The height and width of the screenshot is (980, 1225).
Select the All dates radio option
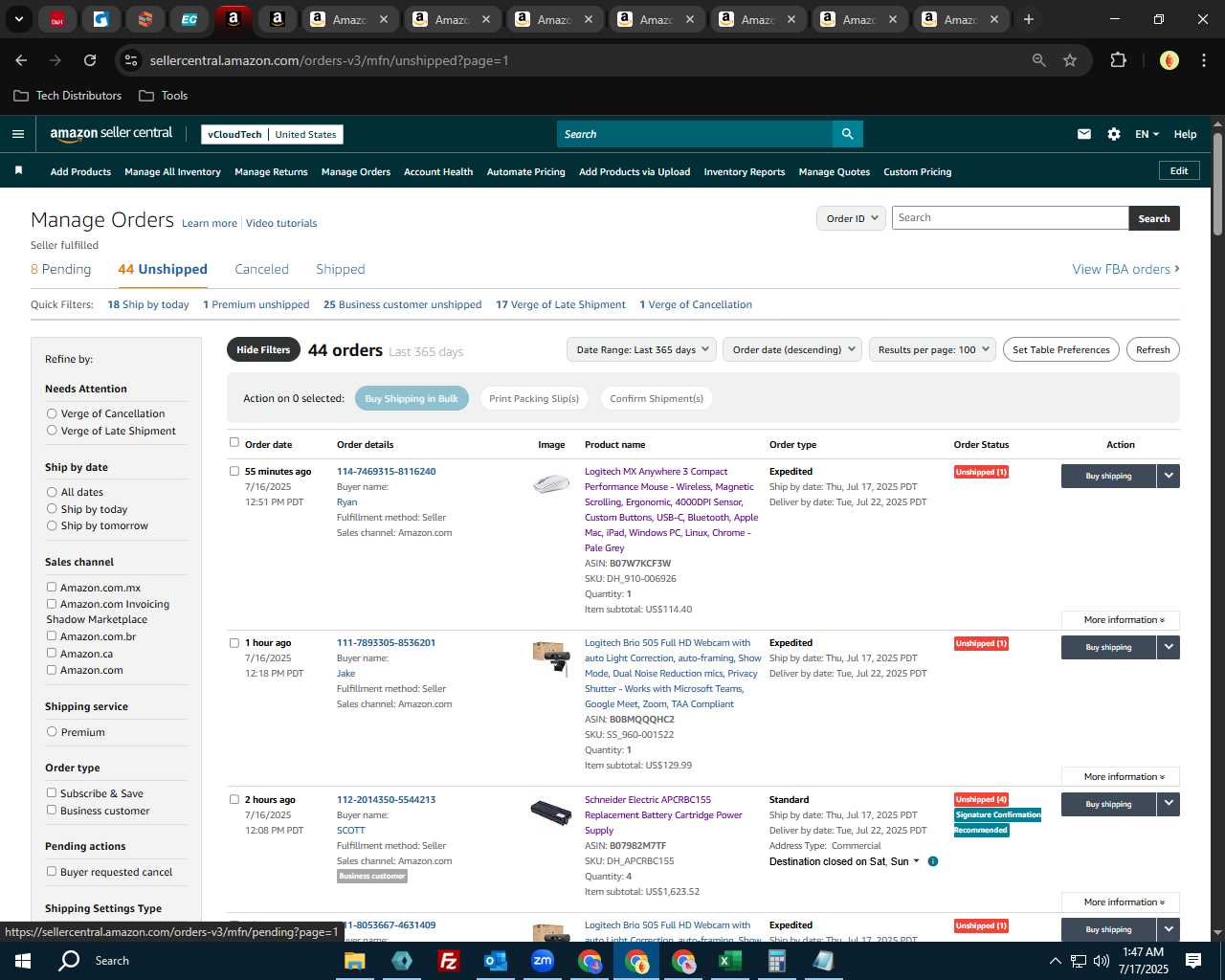click(52, 492)
